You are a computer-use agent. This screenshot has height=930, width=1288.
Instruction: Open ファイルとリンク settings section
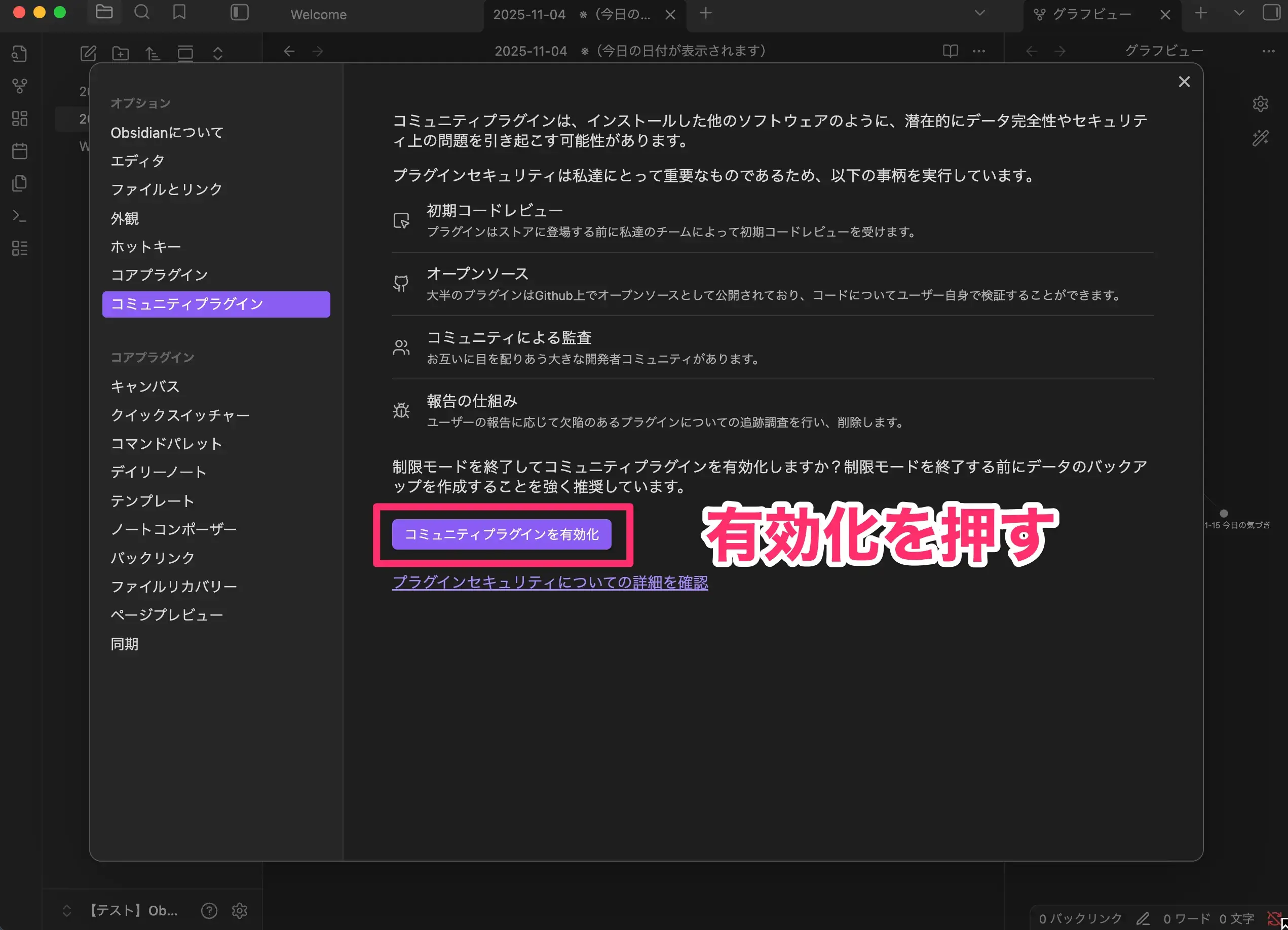pyautogui.click(x=216, y=189)
